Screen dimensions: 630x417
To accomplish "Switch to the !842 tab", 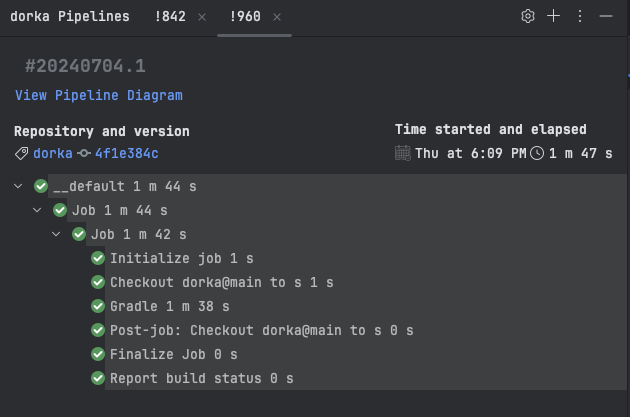I will tap(170, 17).
